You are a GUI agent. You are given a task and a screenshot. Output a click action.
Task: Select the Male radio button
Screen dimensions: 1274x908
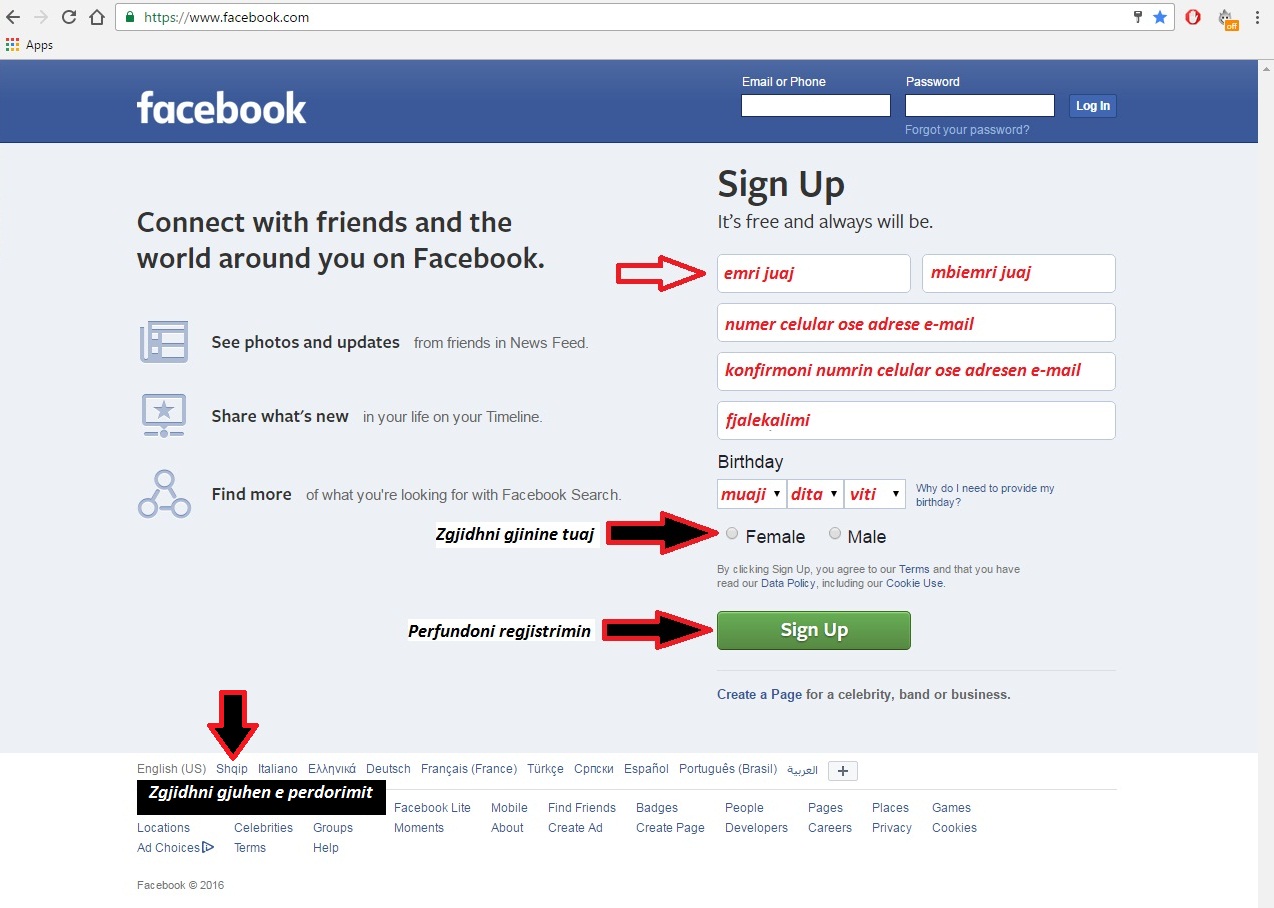point(835,534)
